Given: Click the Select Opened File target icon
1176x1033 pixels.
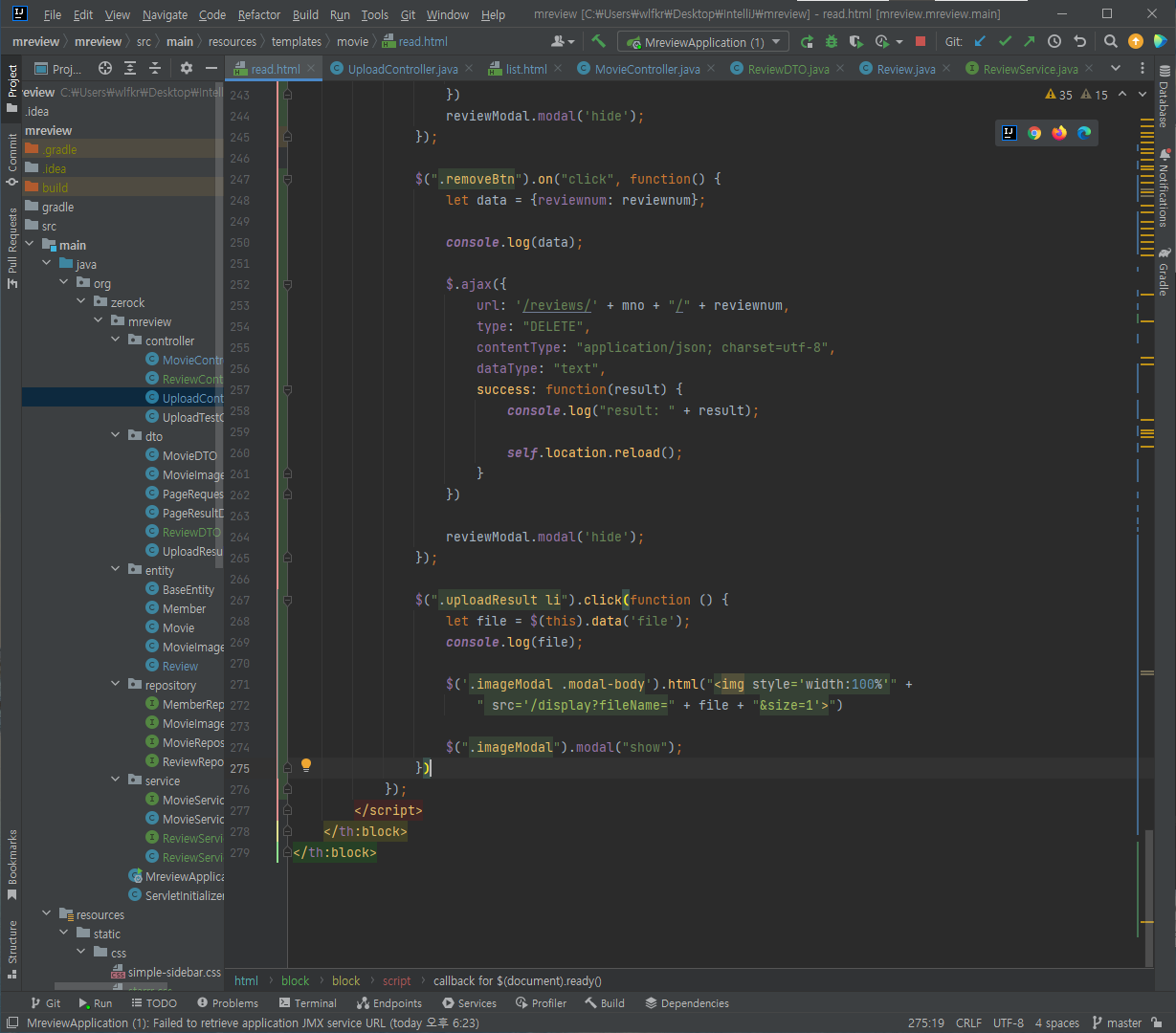Looking at the screenshot, I should tap(105, 68).
